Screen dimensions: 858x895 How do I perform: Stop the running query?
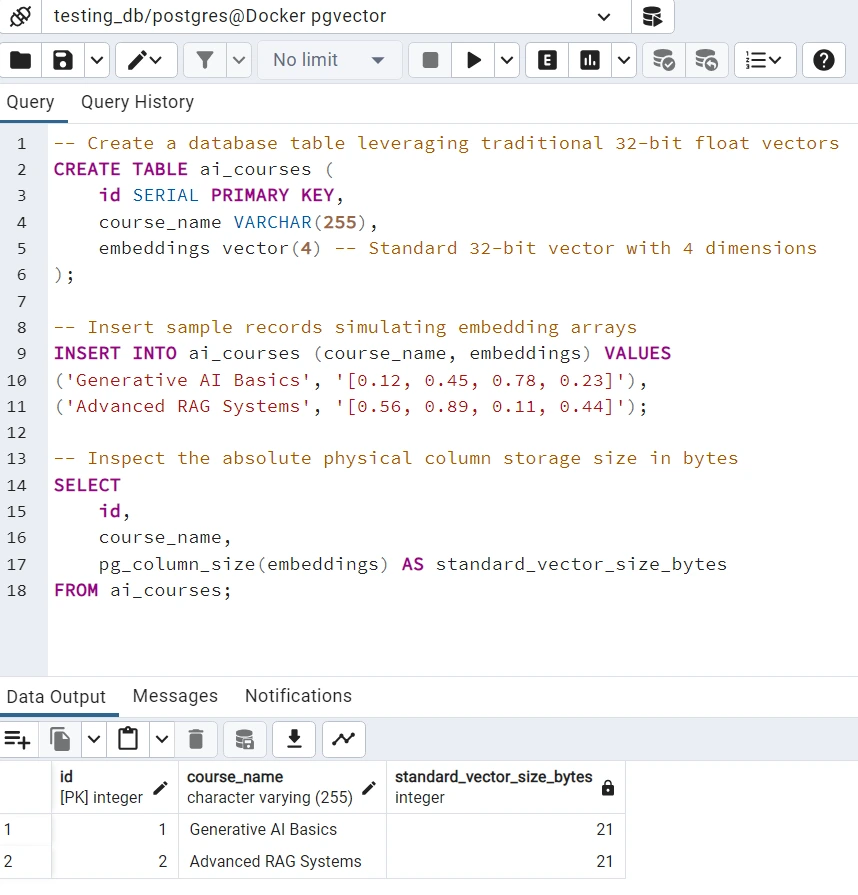coord(430,60)
